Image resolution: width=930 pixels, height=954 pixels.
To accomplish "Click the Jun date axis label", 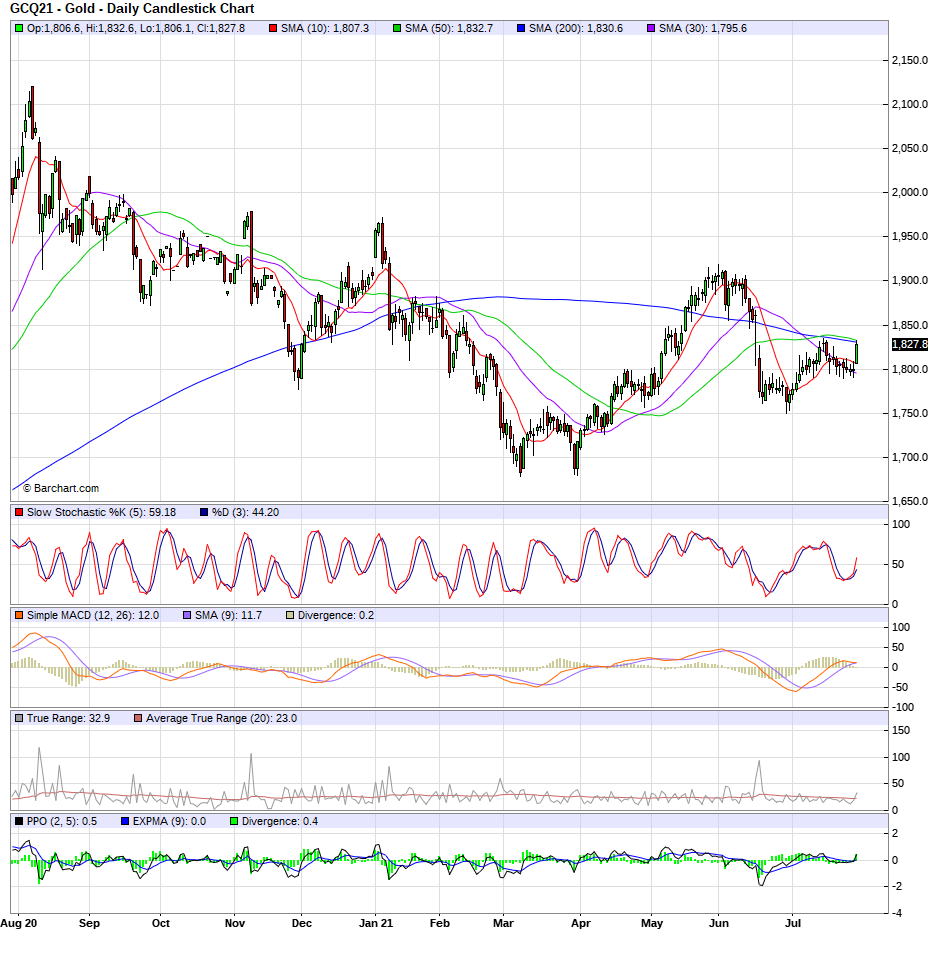I will pyautogui.click(x=719, y=923).
